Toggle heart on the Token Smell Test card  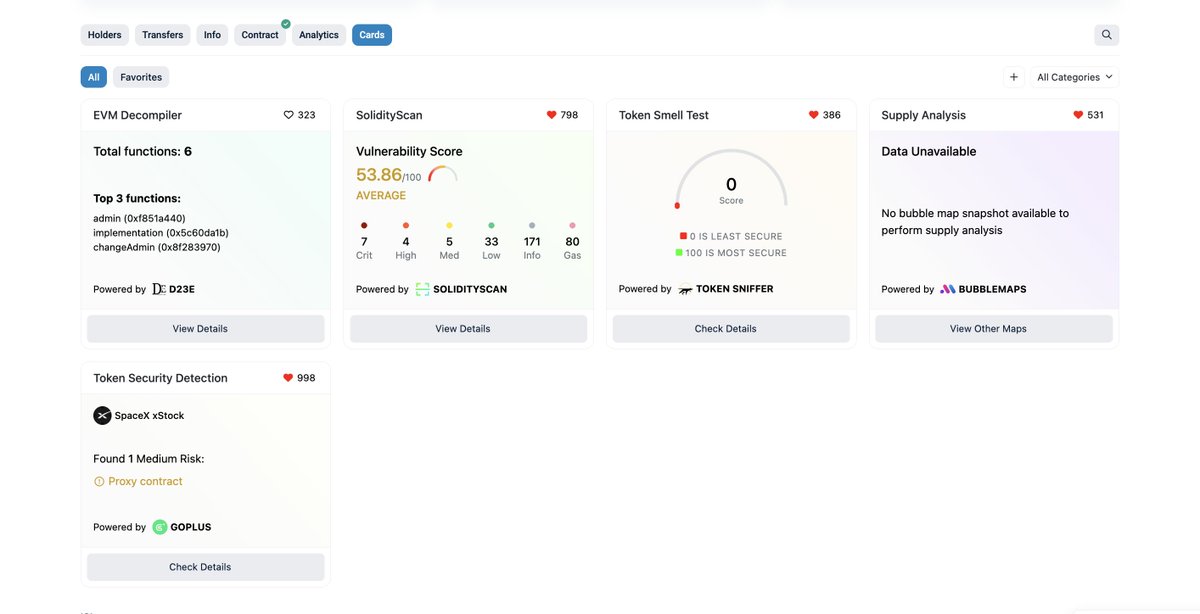[814, 115]
